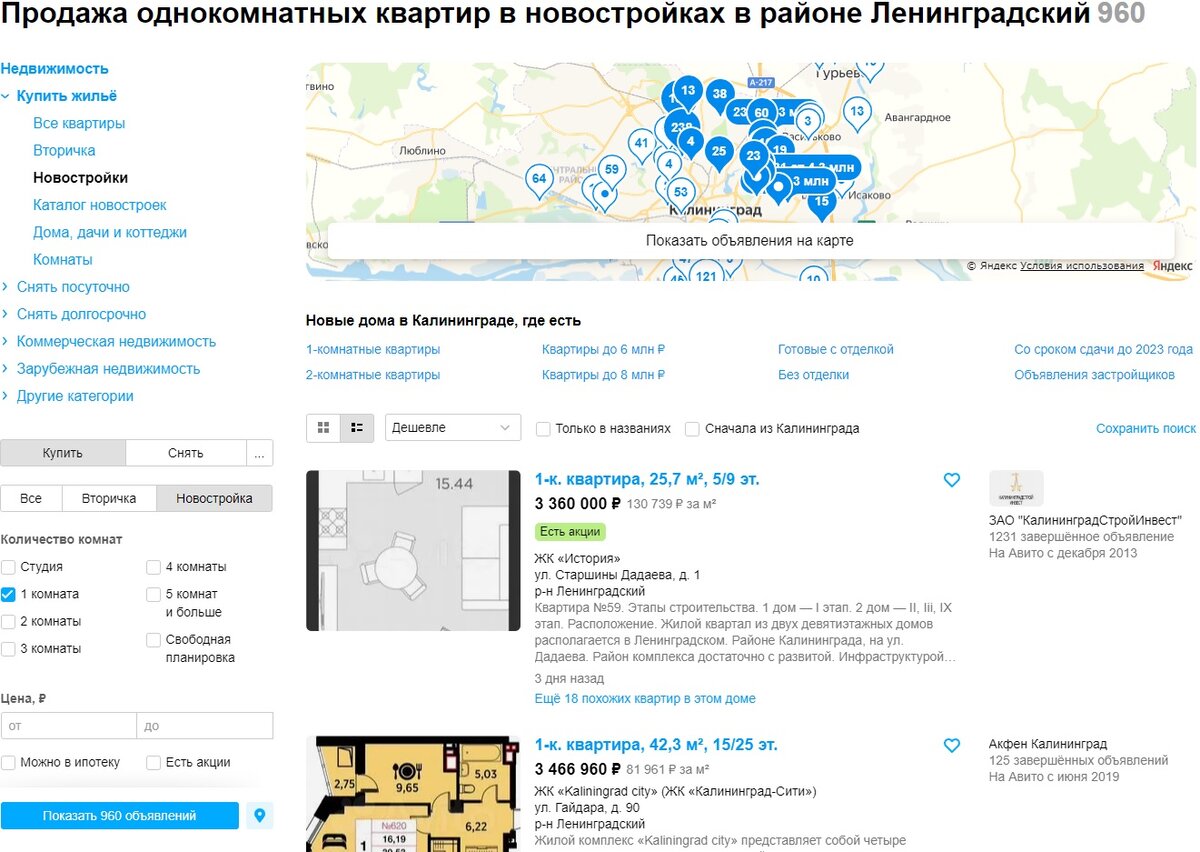The image size is (1200, 852).
Task: Open Все квартиры in sidebar
Action: (79, 123)
